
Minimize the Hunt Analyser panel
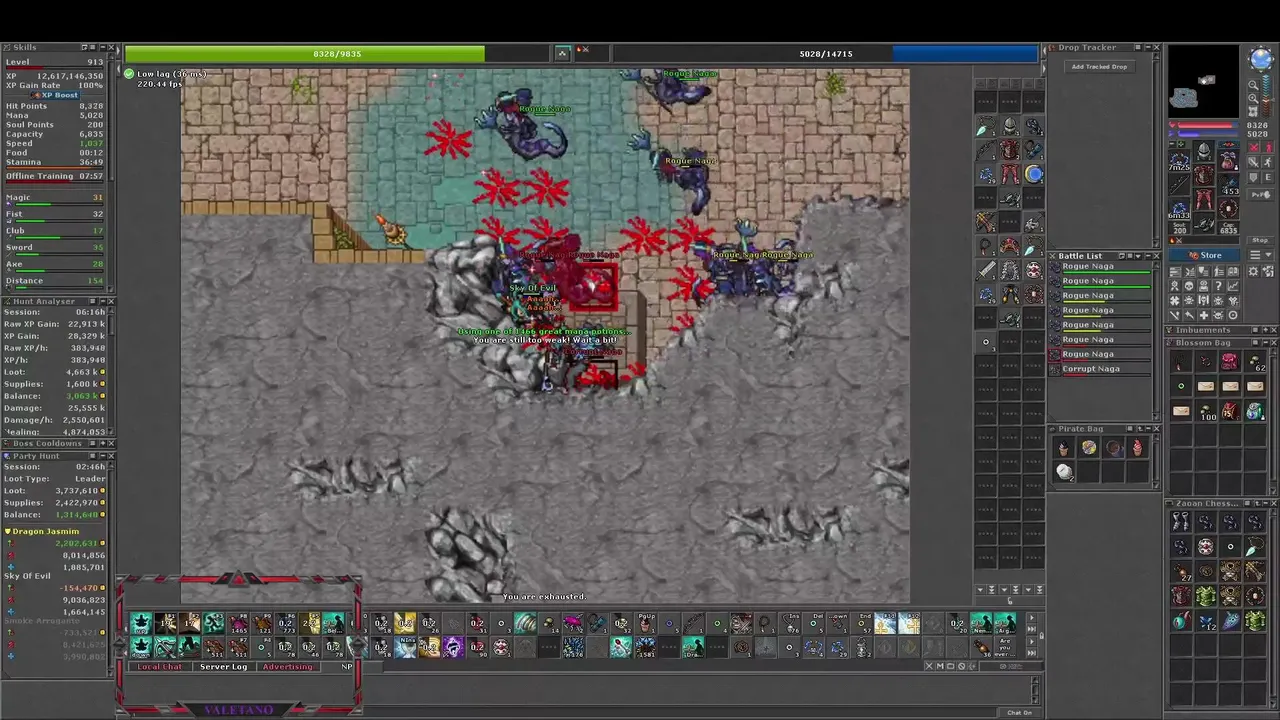(101, 301)
